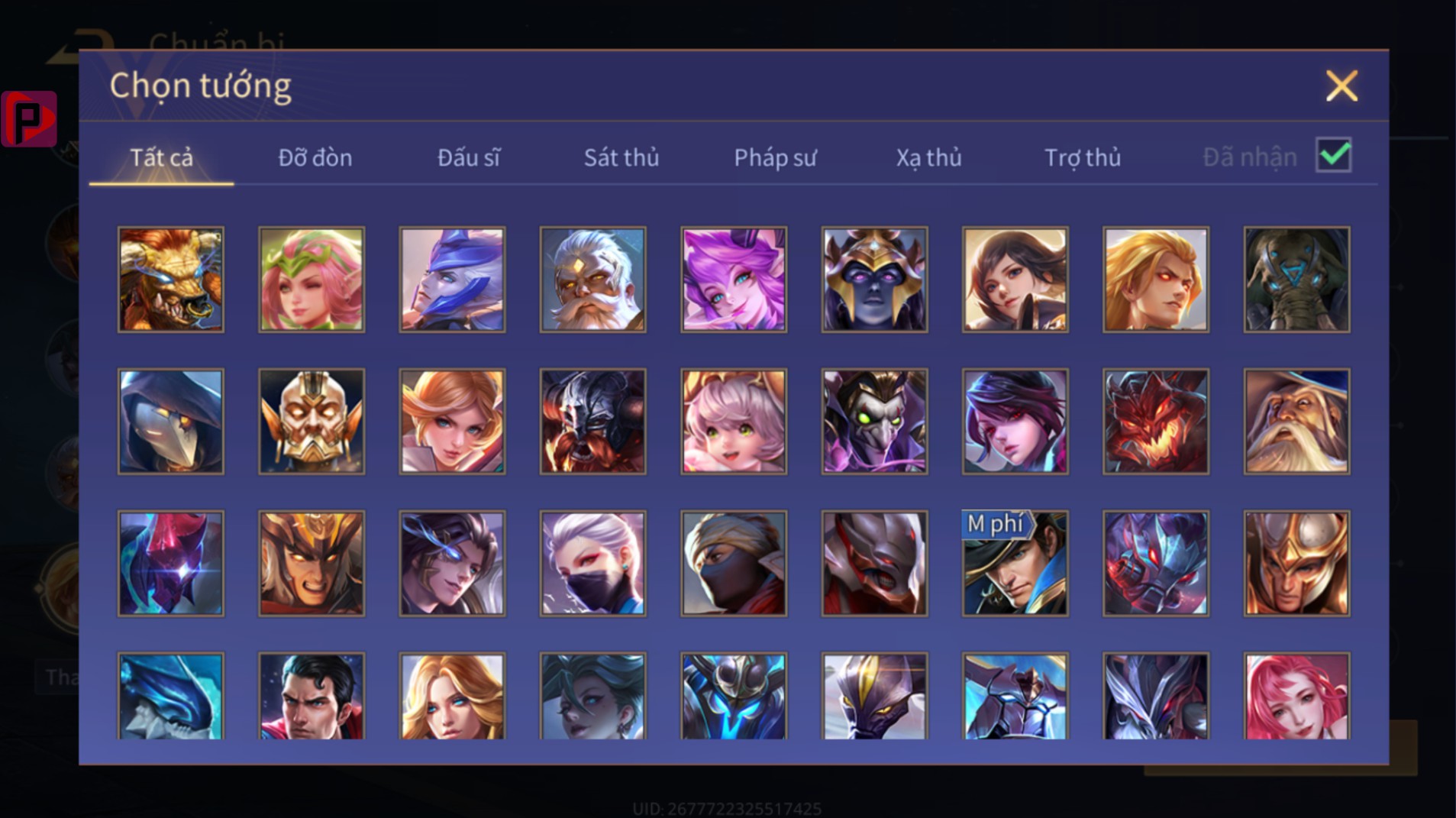The height and width of the screenshot is (818, 1456).
Task: Click the red P recorder logo
Action: click(x=29, y=118)
